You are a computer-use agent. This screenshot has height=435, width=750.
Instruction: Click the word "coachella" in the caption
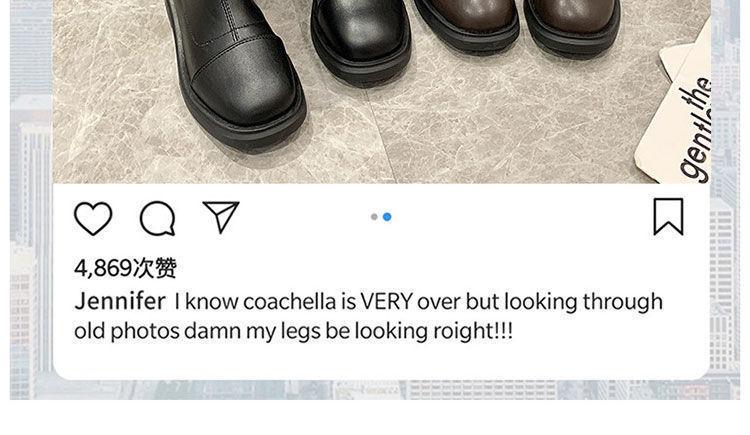(289, 301)
